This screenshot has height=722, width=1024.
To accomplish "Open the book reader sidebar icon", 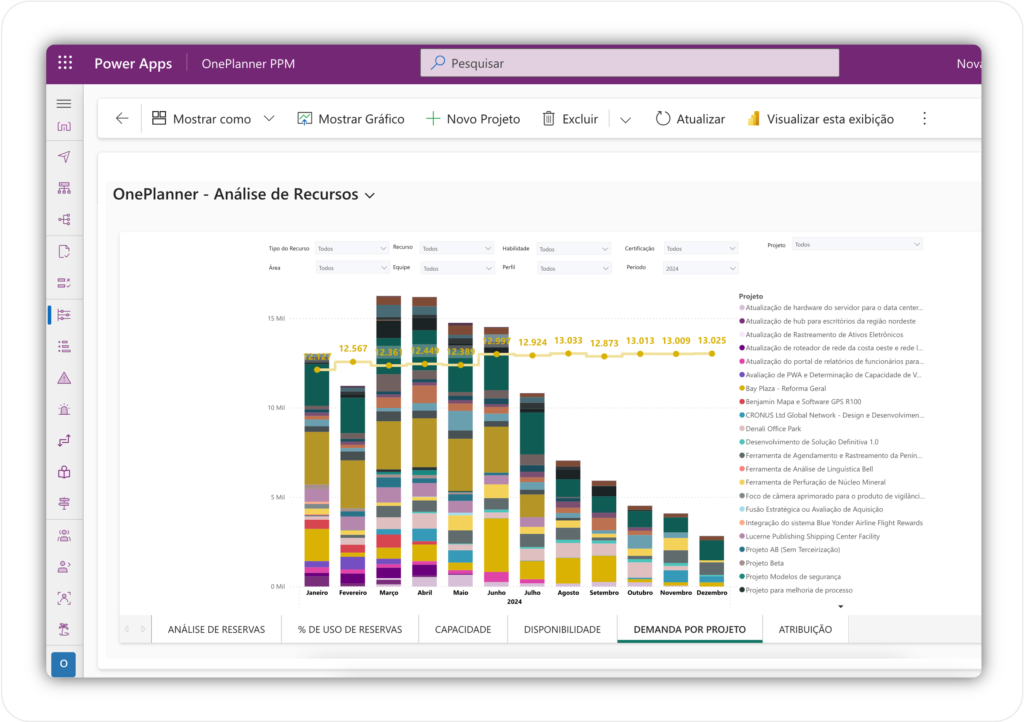I will click(64, 473).
